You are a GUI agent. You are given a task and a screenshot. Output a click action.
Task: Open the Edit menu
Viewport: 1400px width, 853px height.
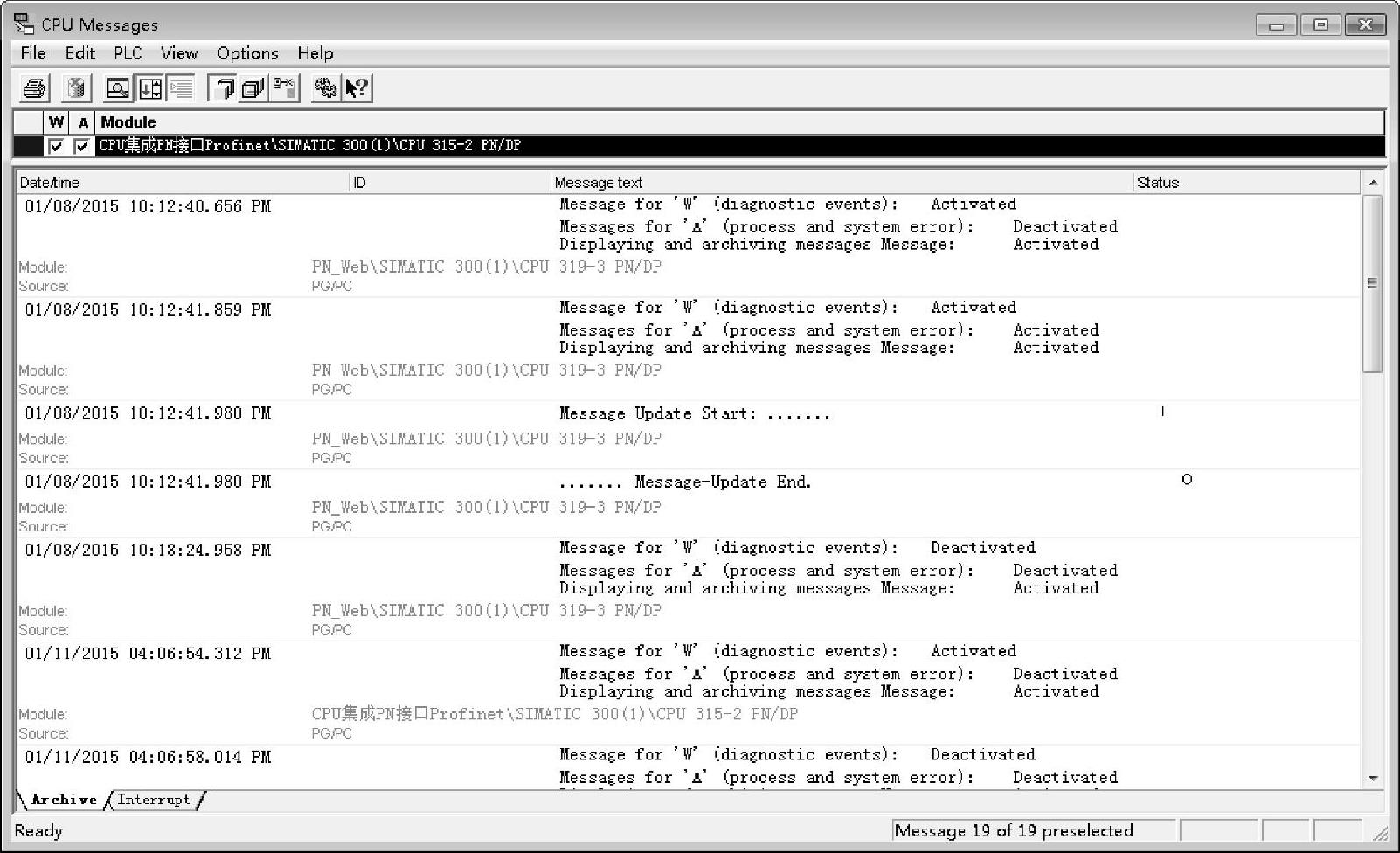pos(80,53)
